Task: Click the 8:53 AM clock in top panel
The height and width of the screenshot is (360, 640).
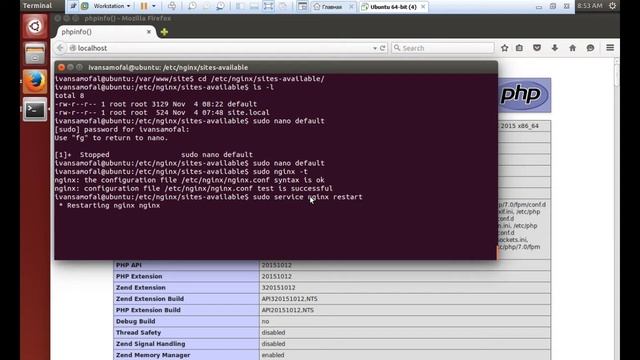Action: tap(590, 6)
